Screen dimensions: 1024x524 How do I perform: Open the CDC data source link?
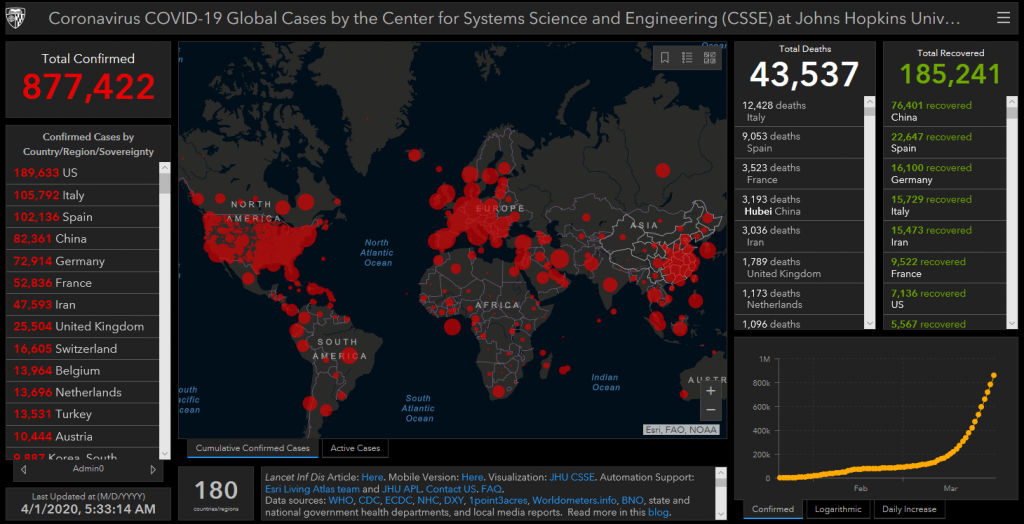coord(370,500)
